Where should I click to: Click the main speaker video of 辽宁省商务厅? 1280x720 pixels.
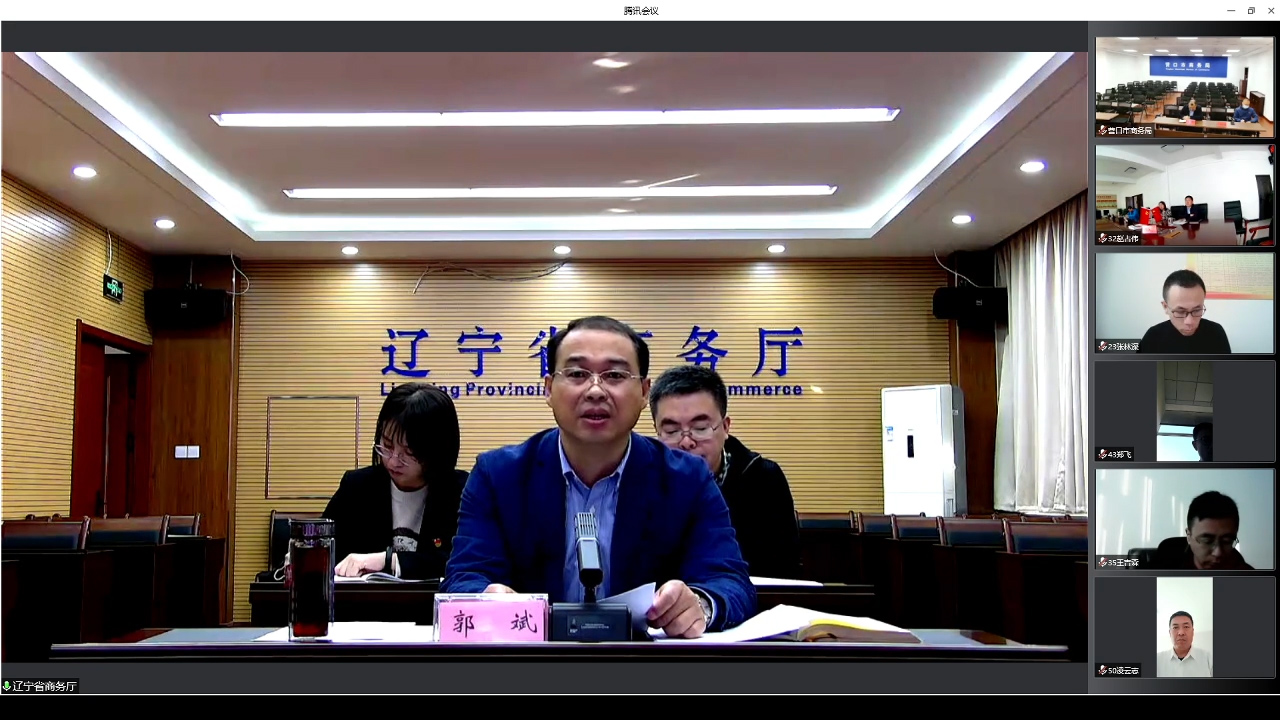click(x=544, y=360)
